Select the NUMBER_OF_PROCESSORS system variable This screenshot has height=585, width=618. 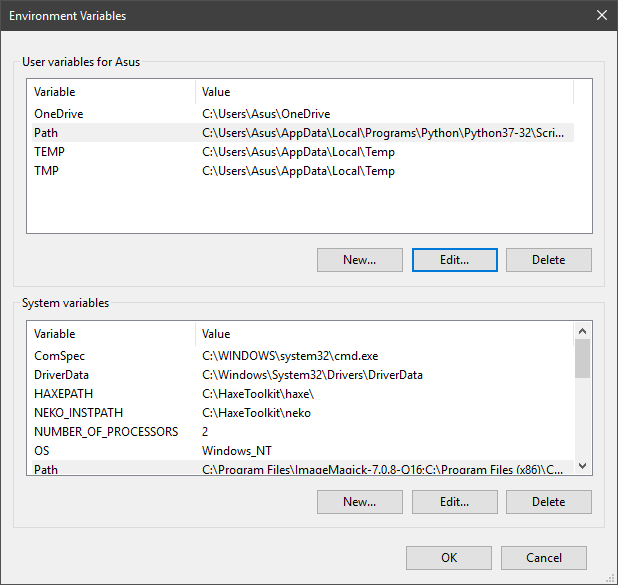[x=106, y=432]
